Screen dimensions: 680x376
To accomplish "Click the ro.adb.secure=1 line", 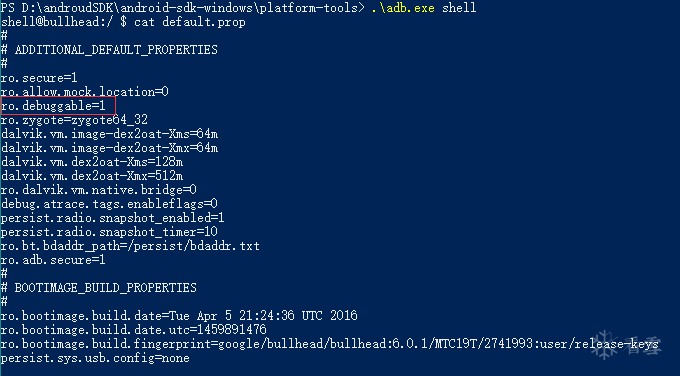I will click(53, 260).
